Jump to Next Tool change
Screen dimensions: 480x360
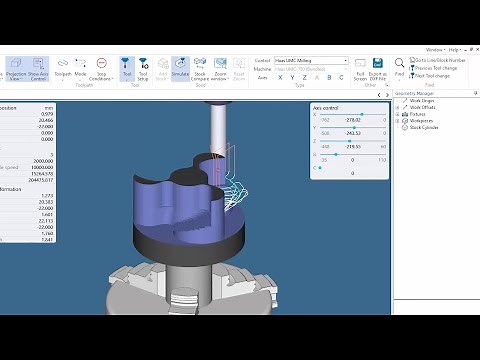click(x=430, y=76)
